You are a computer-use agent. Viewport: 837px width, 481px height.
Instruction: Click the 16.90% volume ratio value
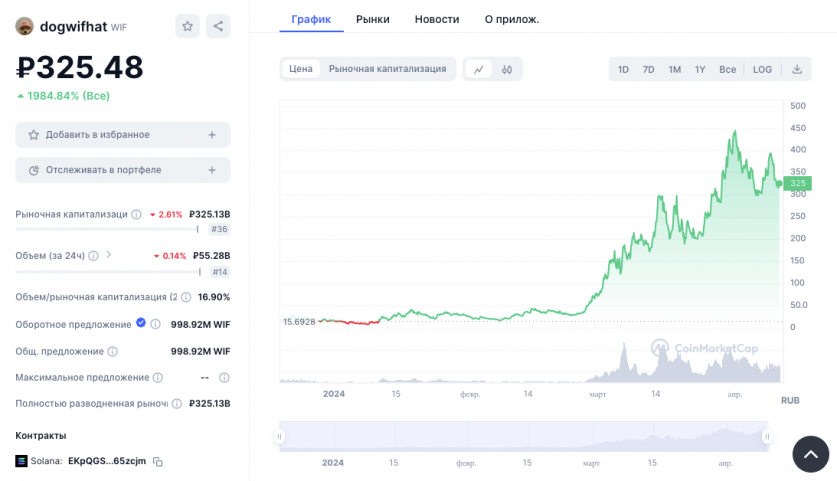[x=214, y=297]
